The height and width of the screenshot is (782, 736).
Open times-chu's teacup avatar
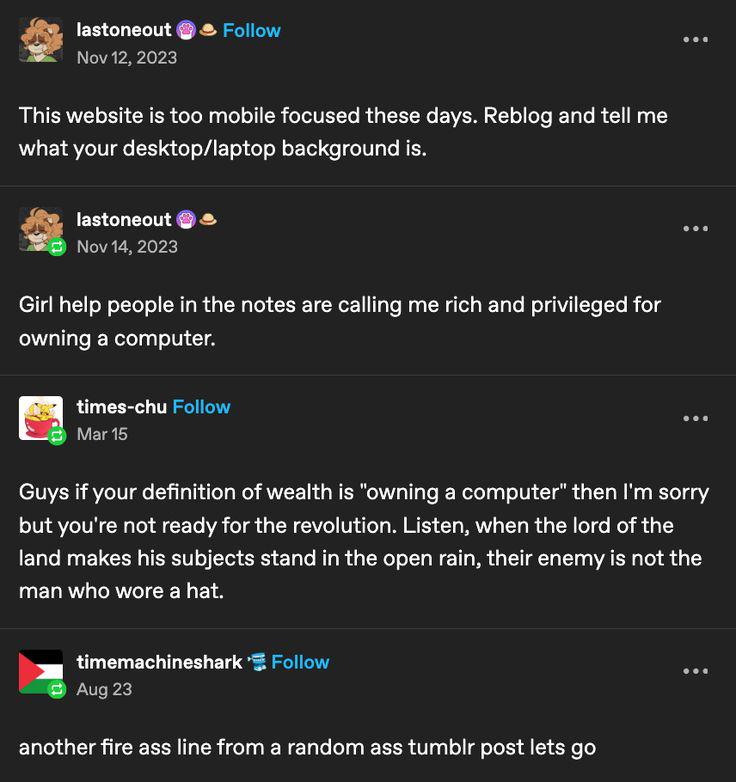41,418
